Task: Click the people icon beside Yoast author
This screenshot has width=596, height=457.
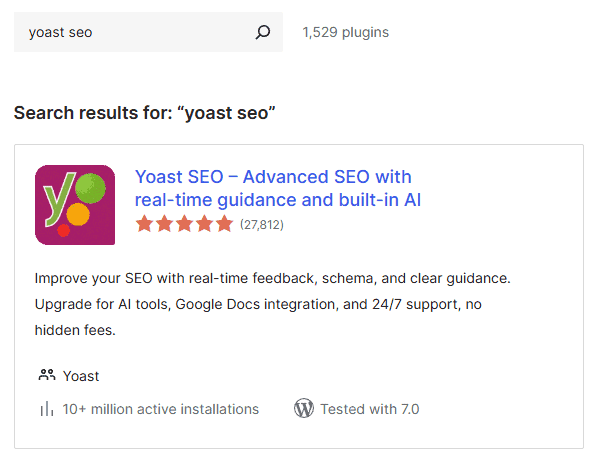Action: (x=47, y=375)
